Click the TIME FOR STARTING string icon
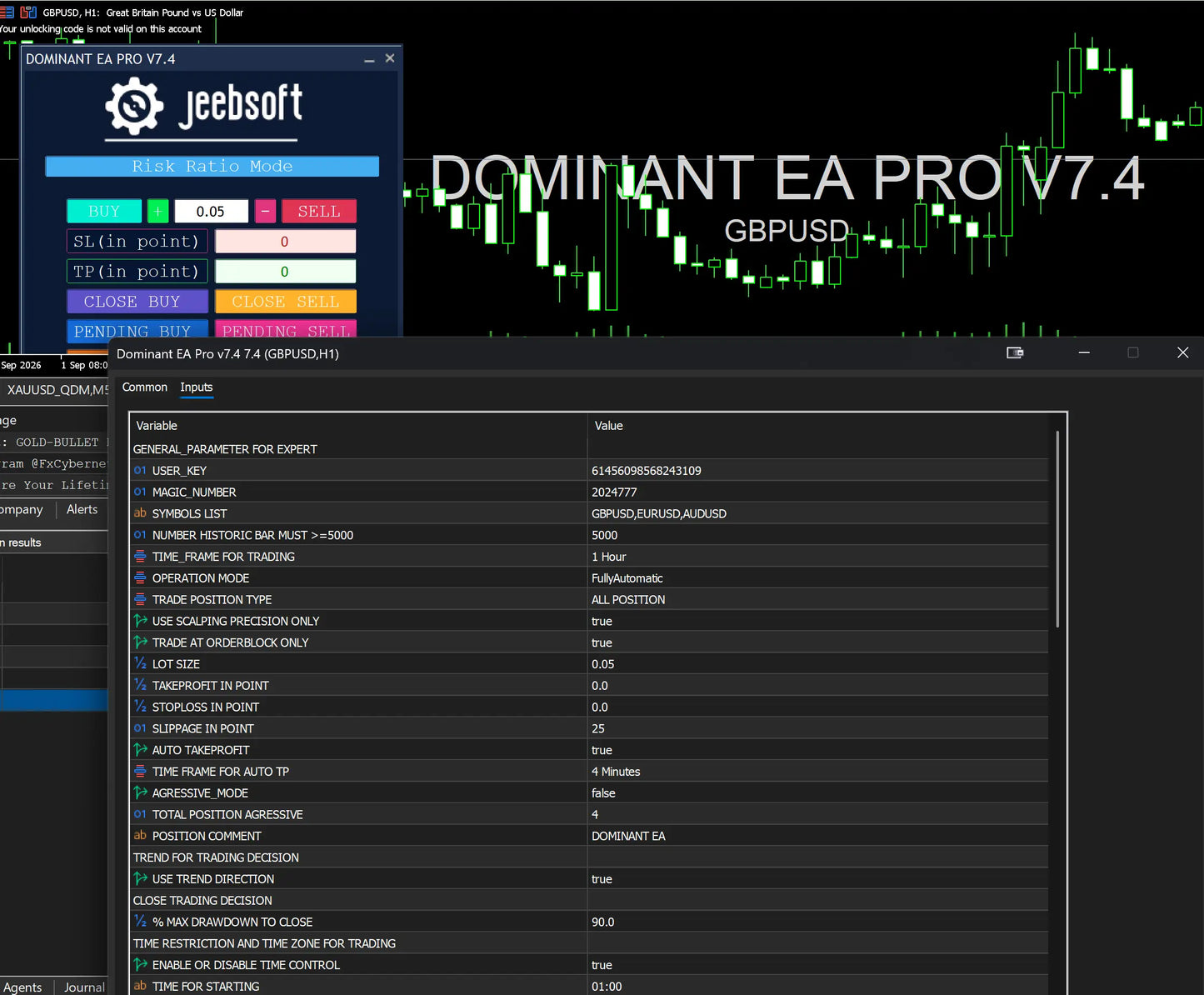The width and height of the screenshot is (1204, 995). [140, 987]
